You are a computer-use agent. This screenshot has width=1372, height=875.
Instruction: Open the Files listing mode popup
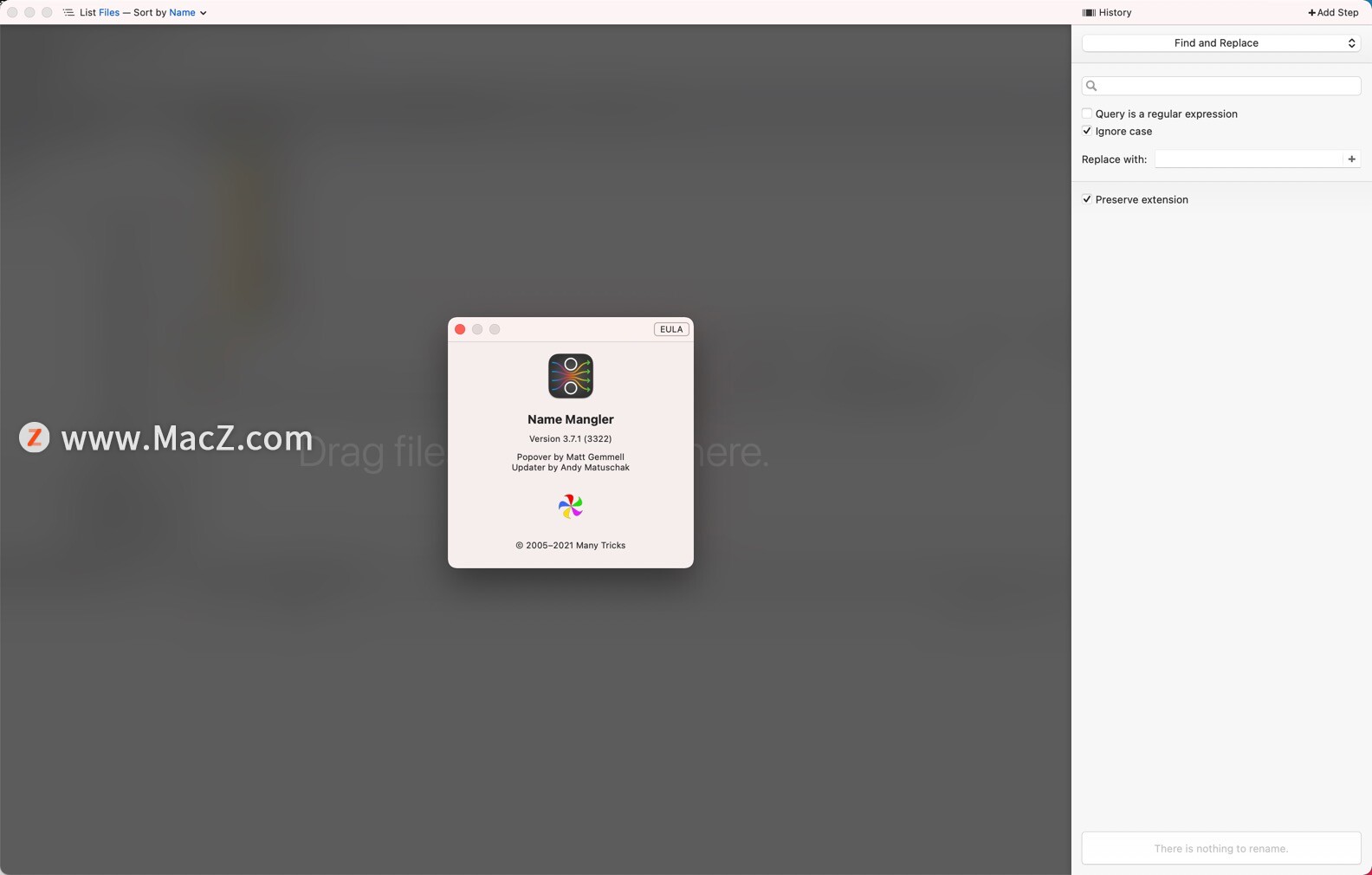[x=109, y=13]
